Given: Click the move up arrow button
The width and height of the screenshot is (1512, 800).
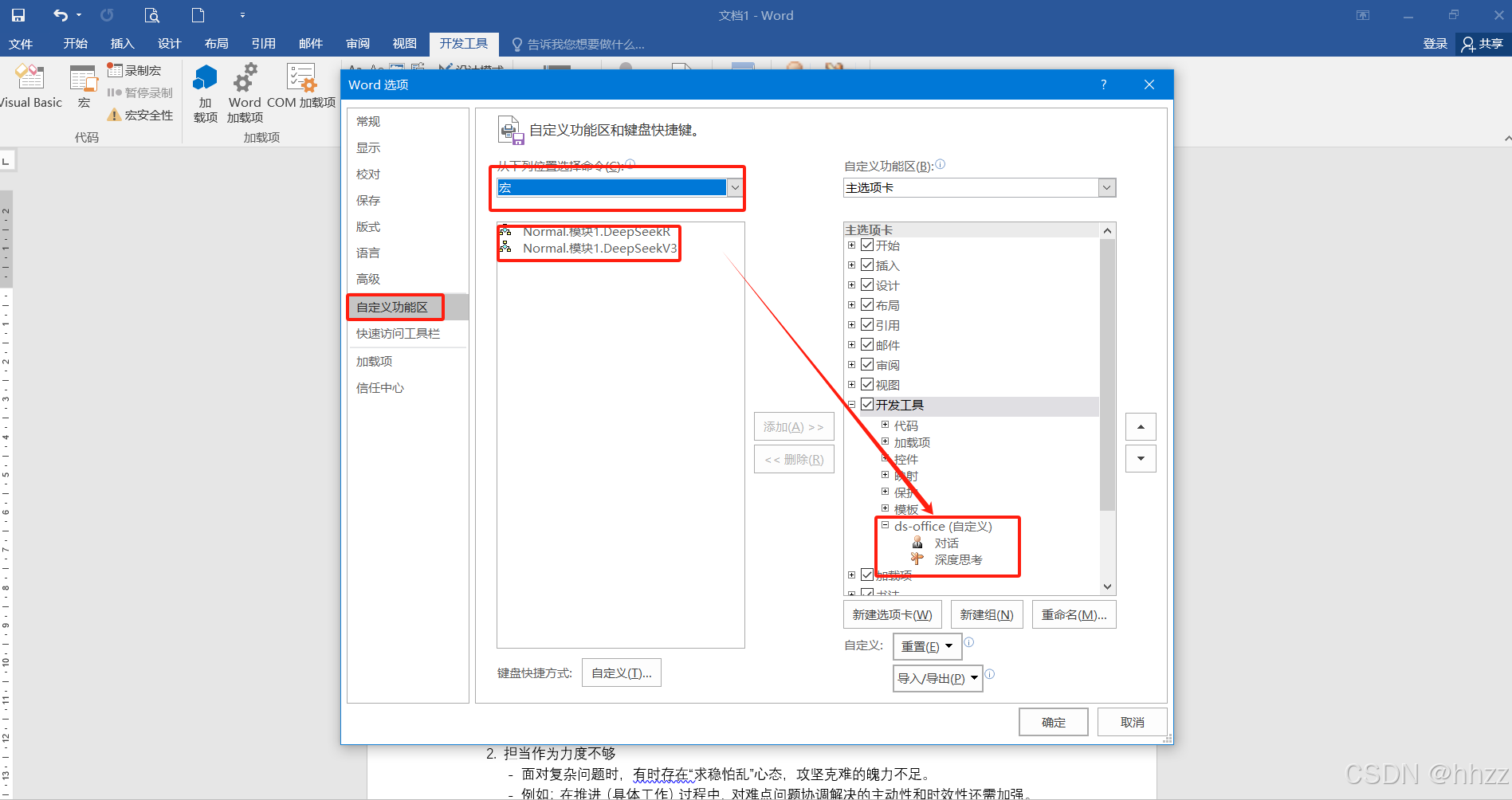Looking at the screenshot, I should tap(1141, 427).
